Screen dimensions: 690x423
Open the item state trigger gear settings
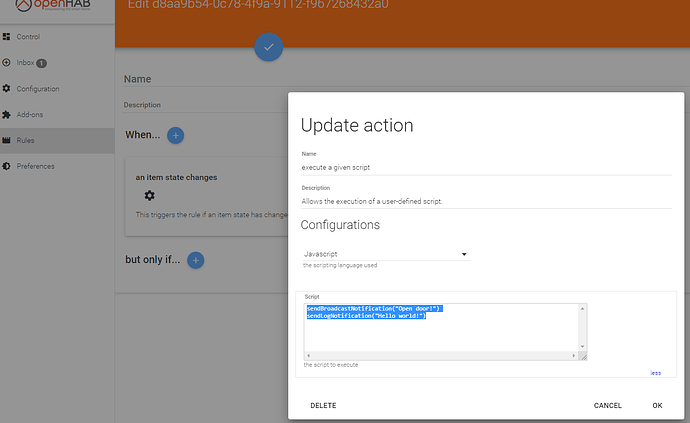[x=149, y=195]
